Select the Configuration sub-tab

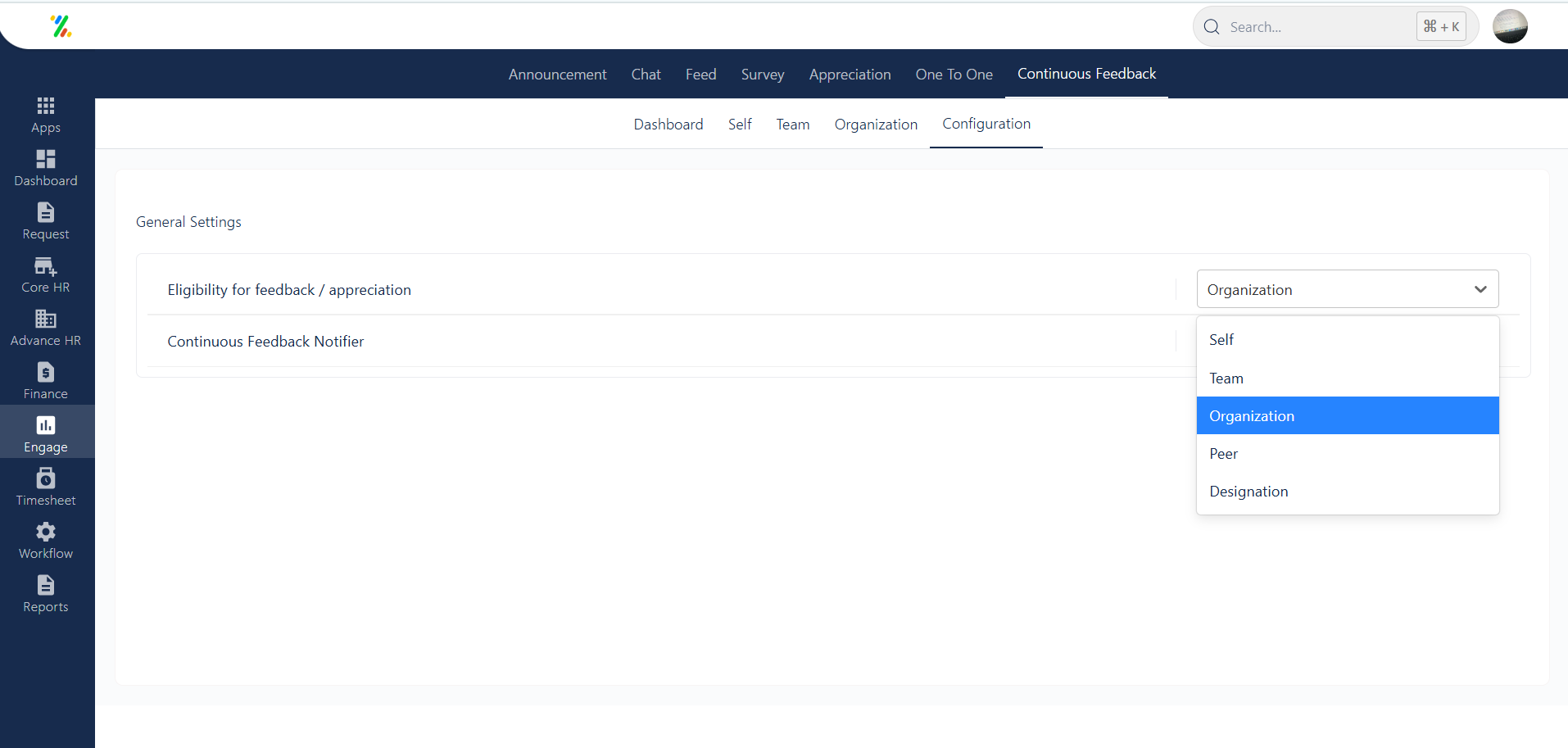pos(986,124)
